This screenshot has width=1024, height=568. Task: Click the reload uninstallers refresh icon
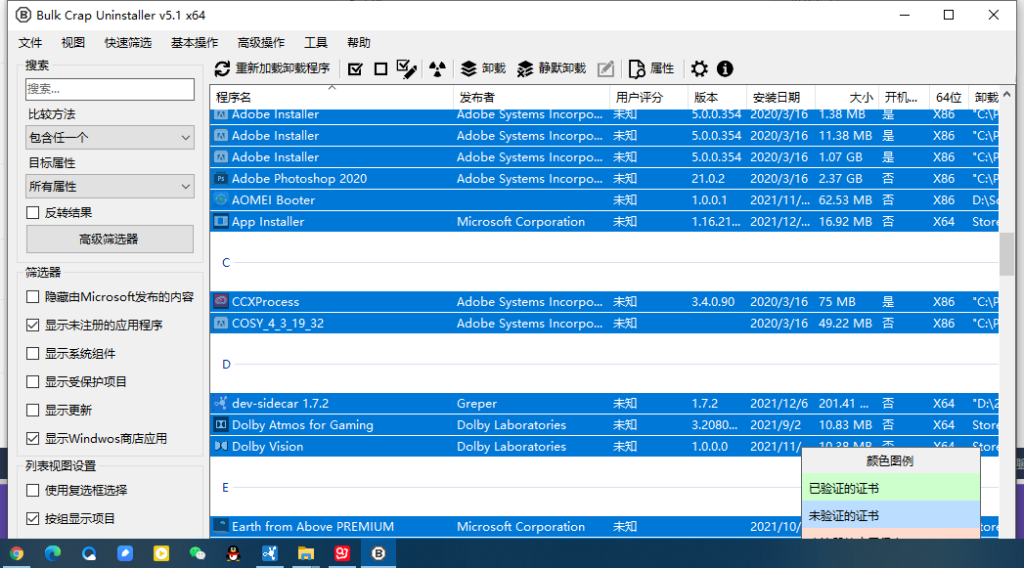[x=222, y=69]
